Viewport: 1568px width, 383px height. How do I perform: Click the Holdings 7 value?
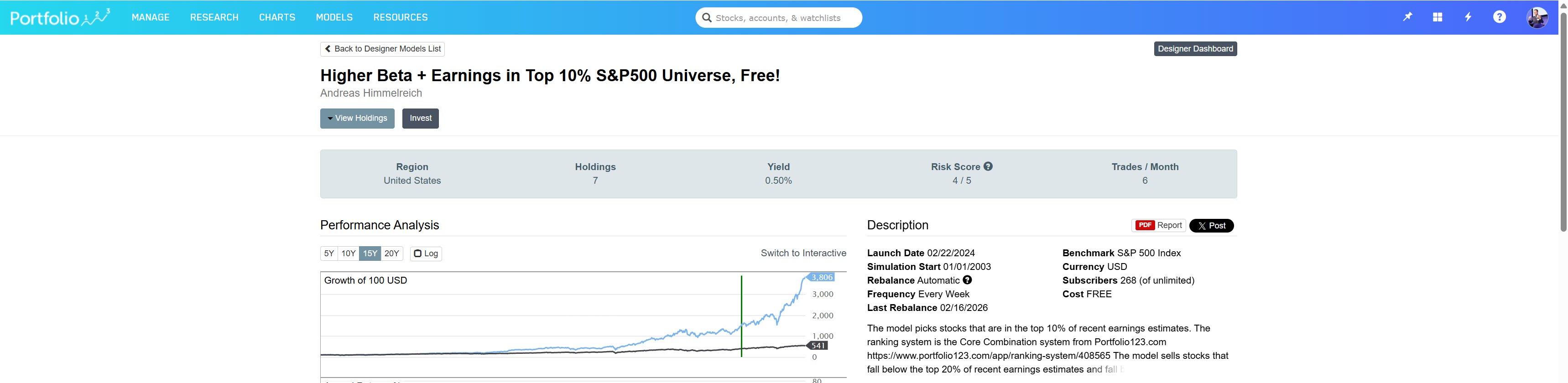[595, 181]
